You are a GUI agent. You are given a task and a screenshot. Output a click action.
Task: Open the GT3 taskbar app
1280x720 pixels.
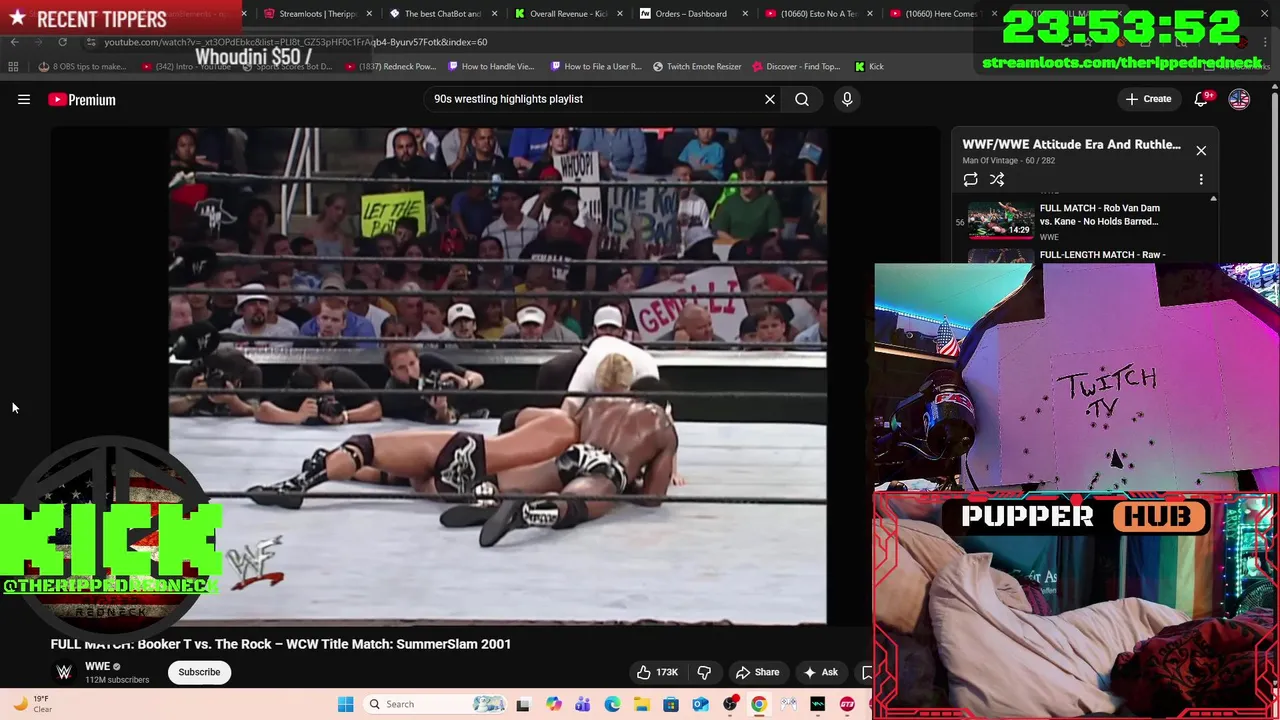pos(847,704)
